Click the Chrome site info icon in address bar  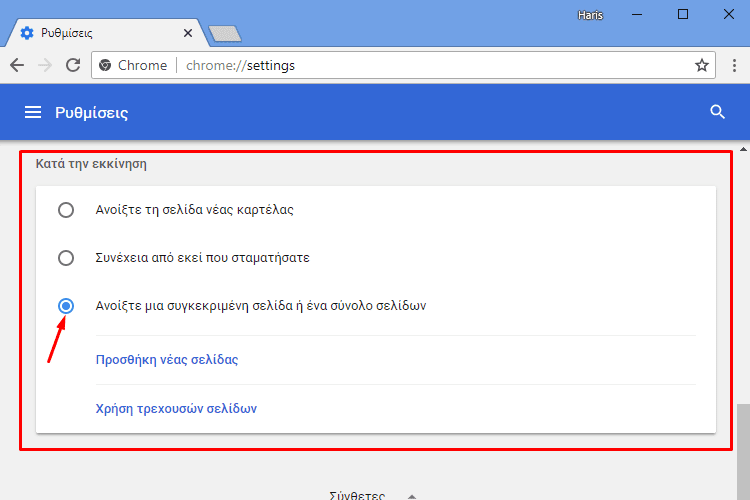(105, 65)
